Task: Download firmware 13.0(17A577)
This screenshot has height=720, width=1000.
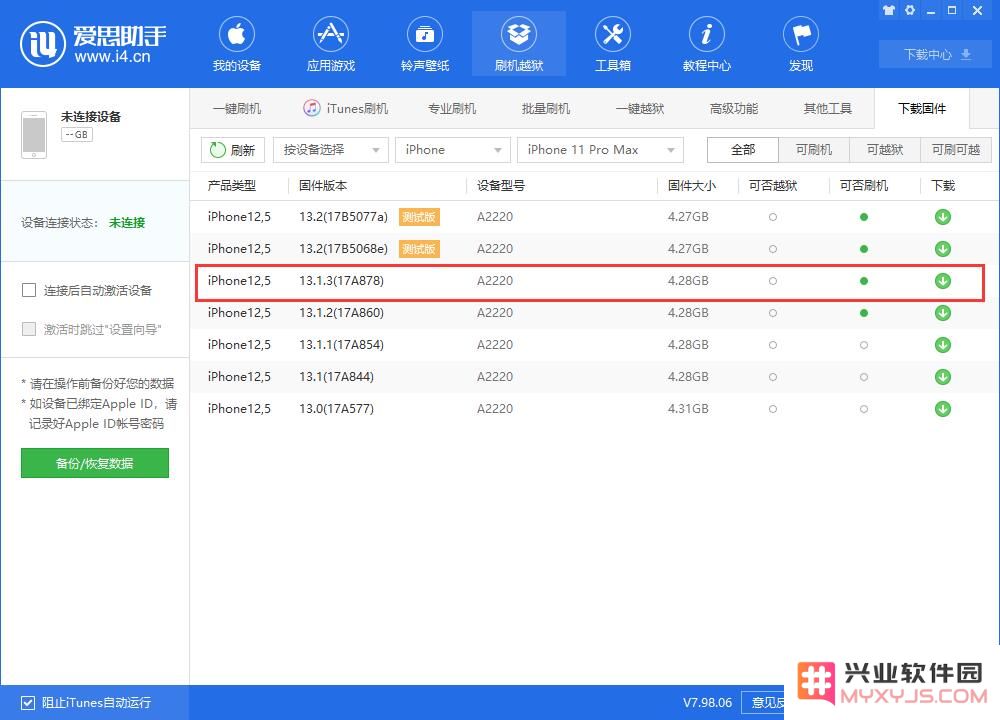Action: 943,409
